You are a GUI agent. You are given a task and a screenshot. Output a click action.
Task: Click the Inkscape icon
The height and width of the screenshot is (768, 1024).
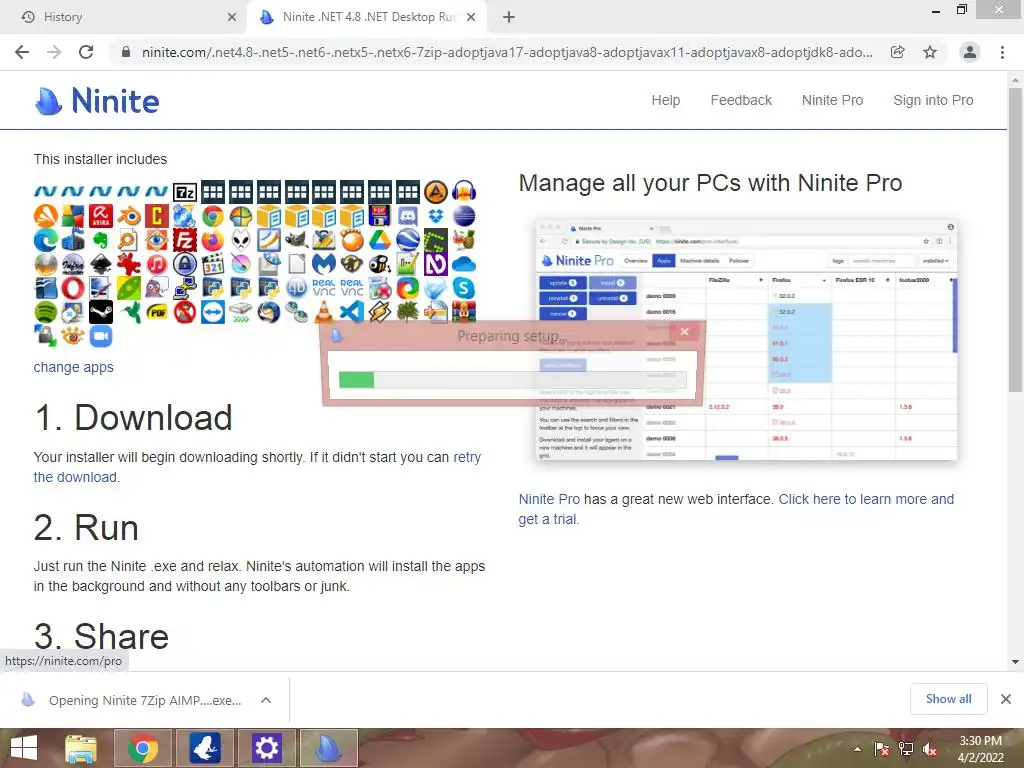click(101, 264)
